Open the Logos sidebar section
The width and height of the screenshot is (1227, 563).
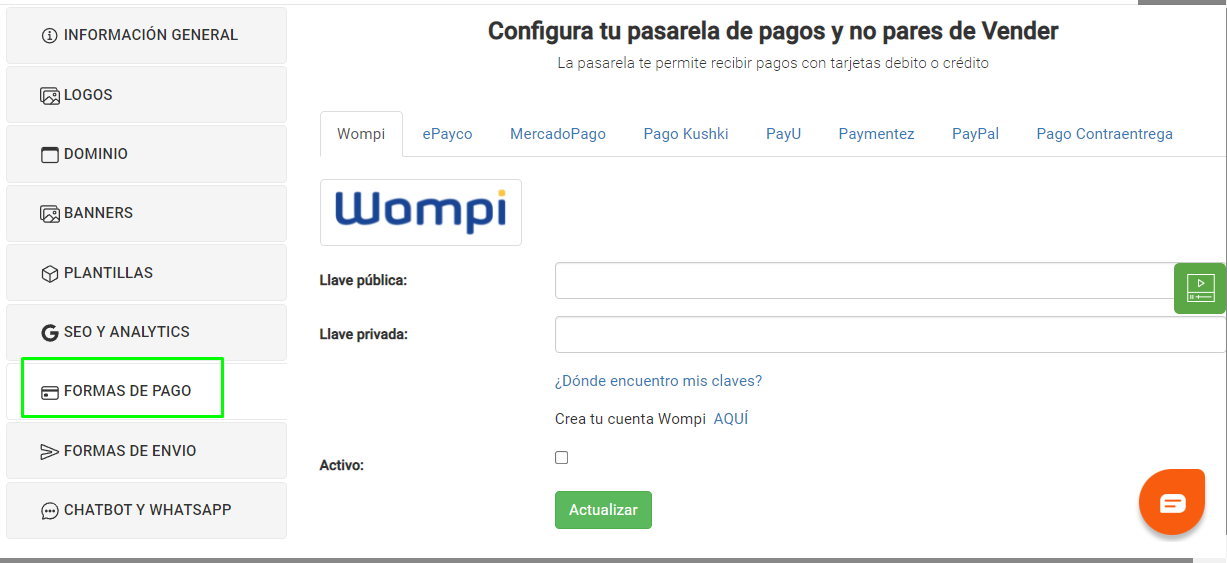(x=146, y=95)
